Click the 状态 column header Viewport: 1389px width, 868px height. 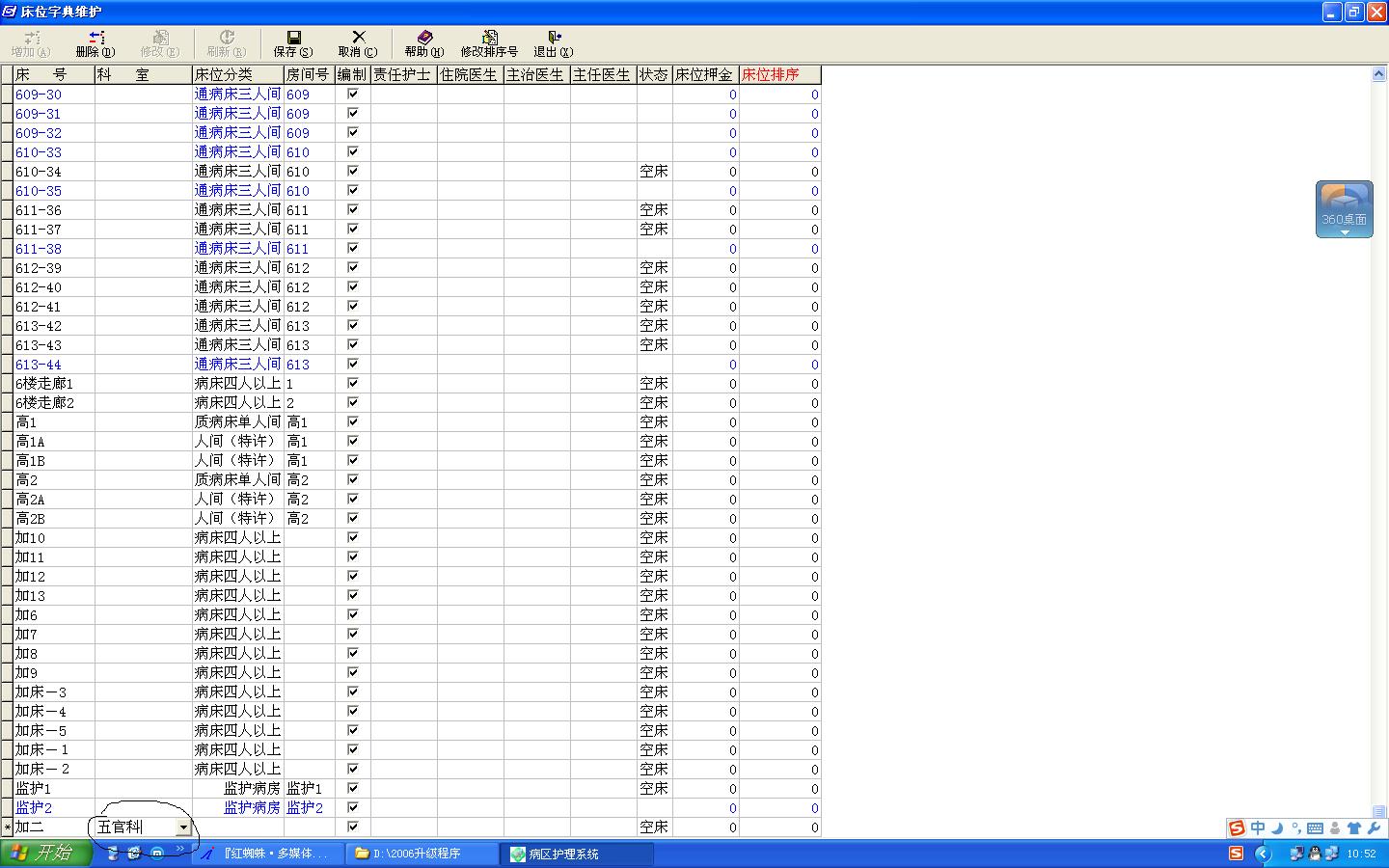pyautogui.click(x=654, y=74)
